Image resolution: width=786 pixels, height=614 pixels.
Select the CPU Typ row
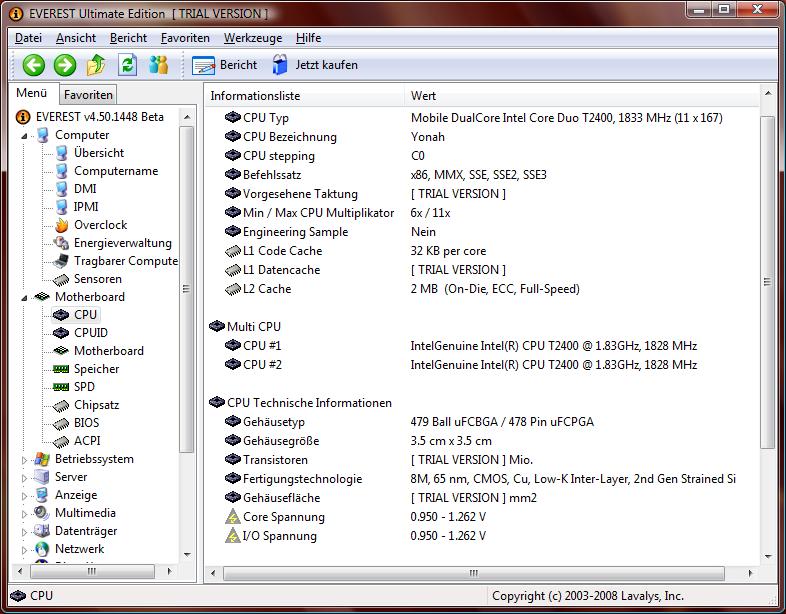pyautogui.click(x=481, y=118)
